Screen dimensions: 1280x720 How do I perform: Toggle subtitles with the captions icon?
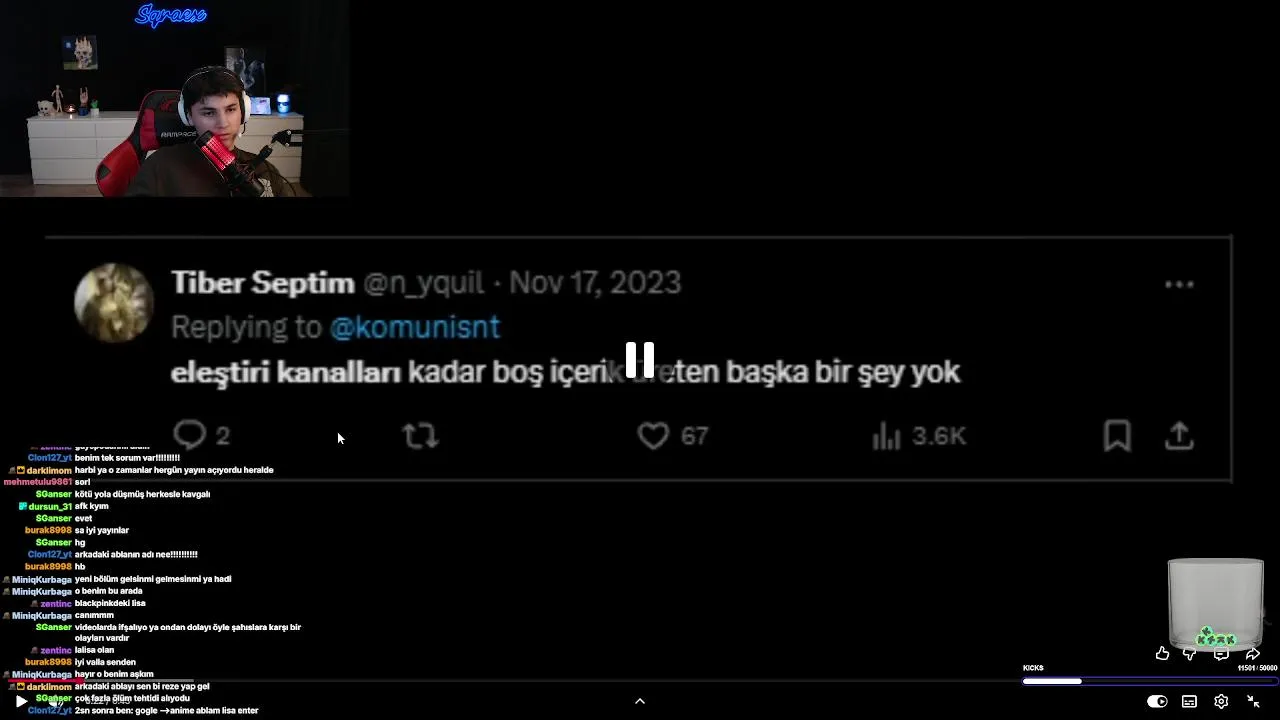[1189, 702]
